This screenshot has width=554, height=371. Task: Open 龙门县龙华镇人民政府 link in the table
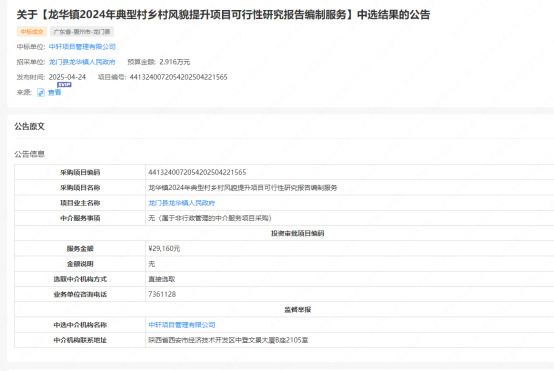[x=182, y=203]
